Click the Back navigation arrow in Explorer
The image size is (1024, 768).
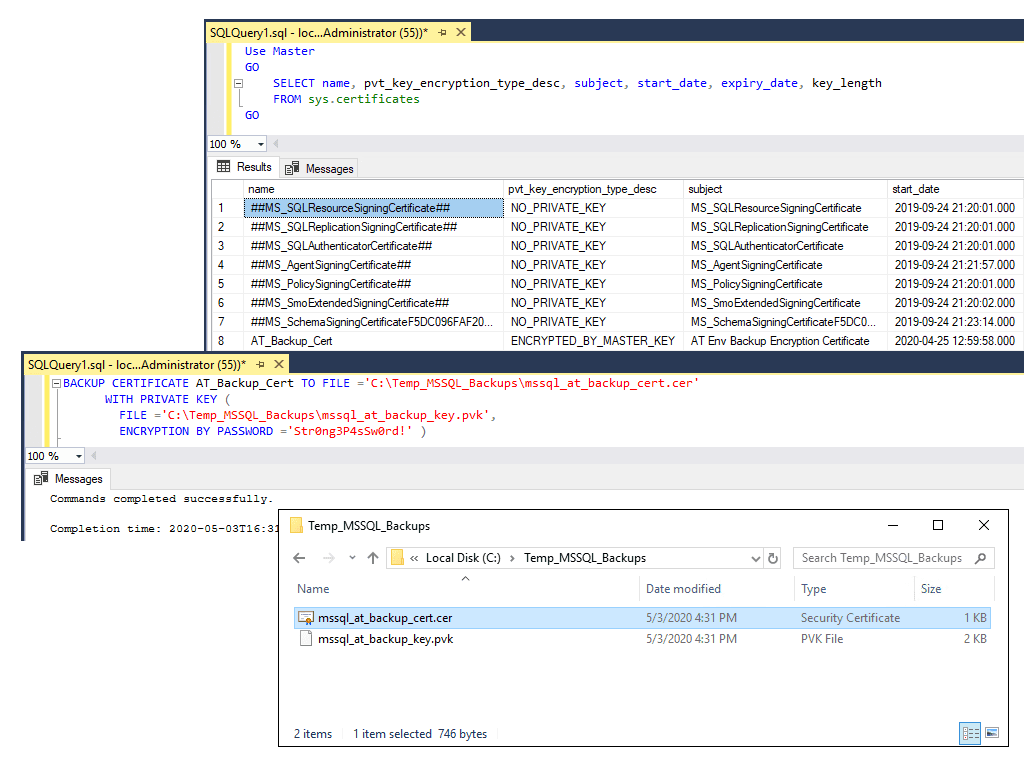298,558
